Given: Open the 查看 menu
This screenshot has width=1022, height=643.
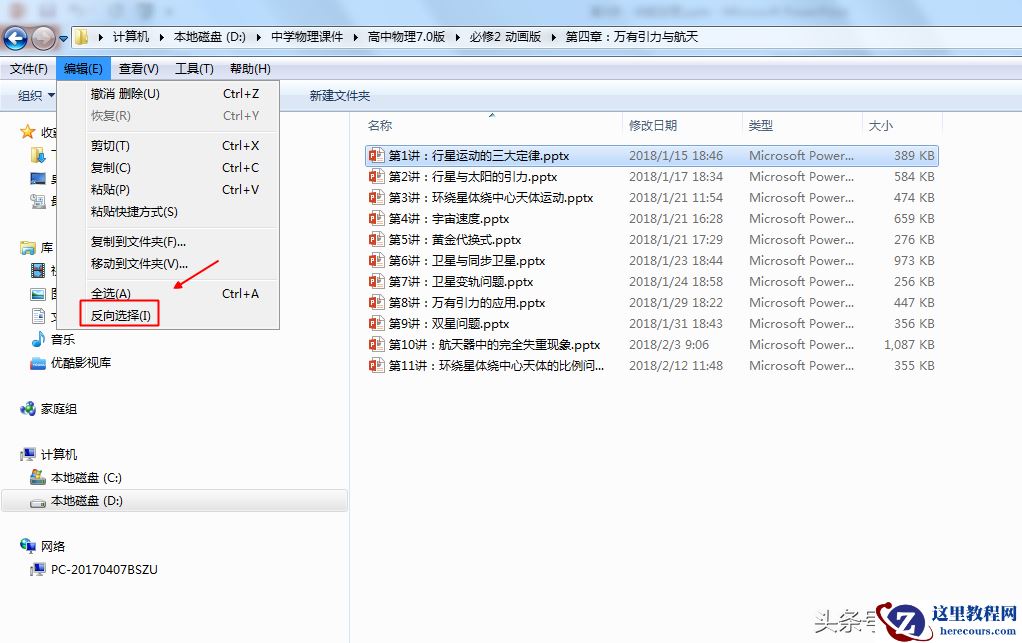Looking at the screenshot, I should point(136,67).
